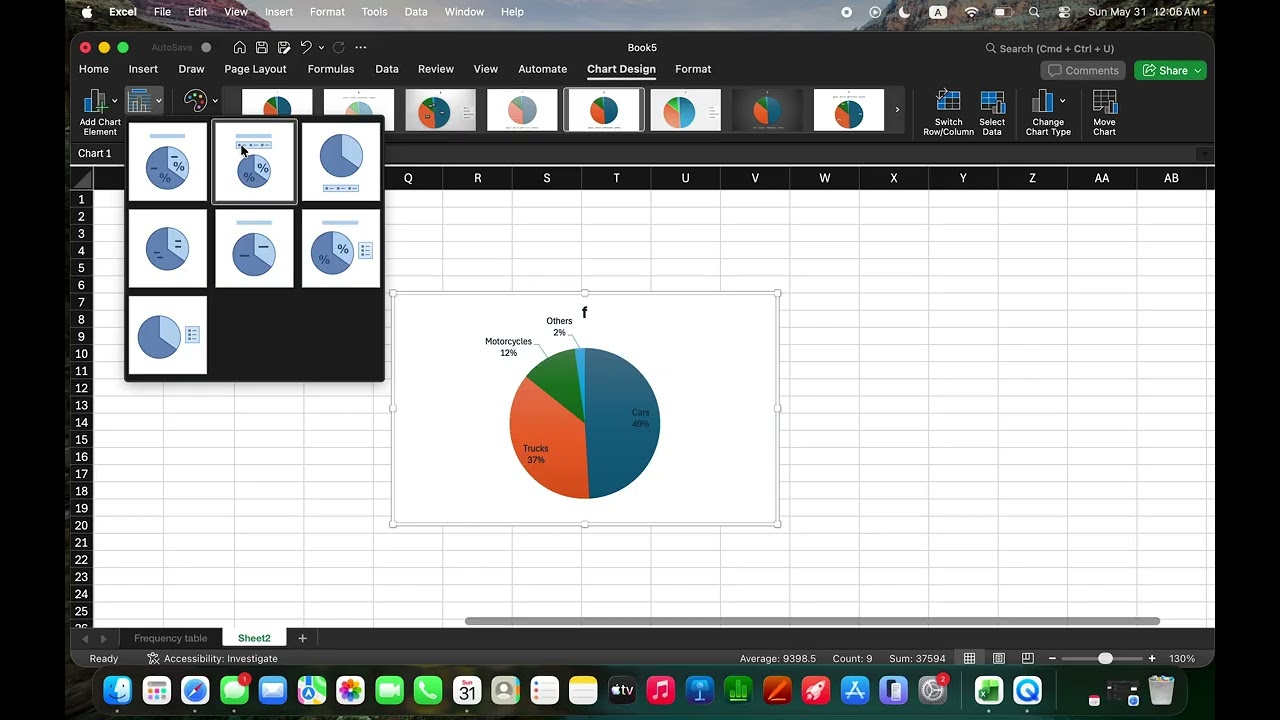
Task: Open the Page Layout ribbon tab
Action: point(255,69)
